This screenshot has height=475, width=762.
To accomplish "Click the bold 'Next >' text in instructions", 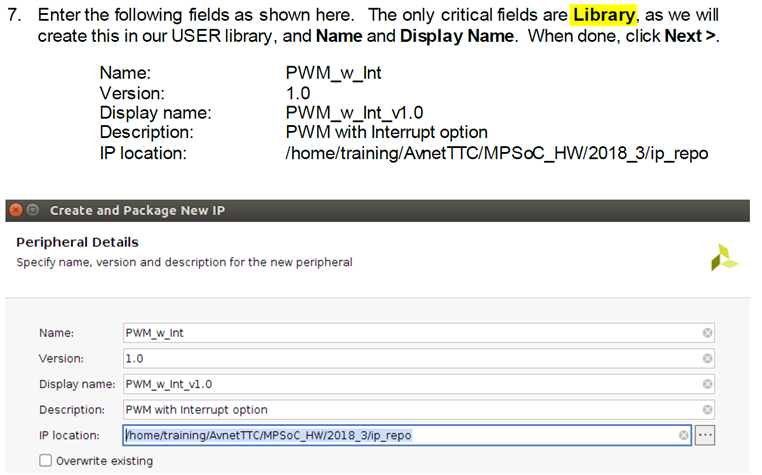I will coord(690,36).
